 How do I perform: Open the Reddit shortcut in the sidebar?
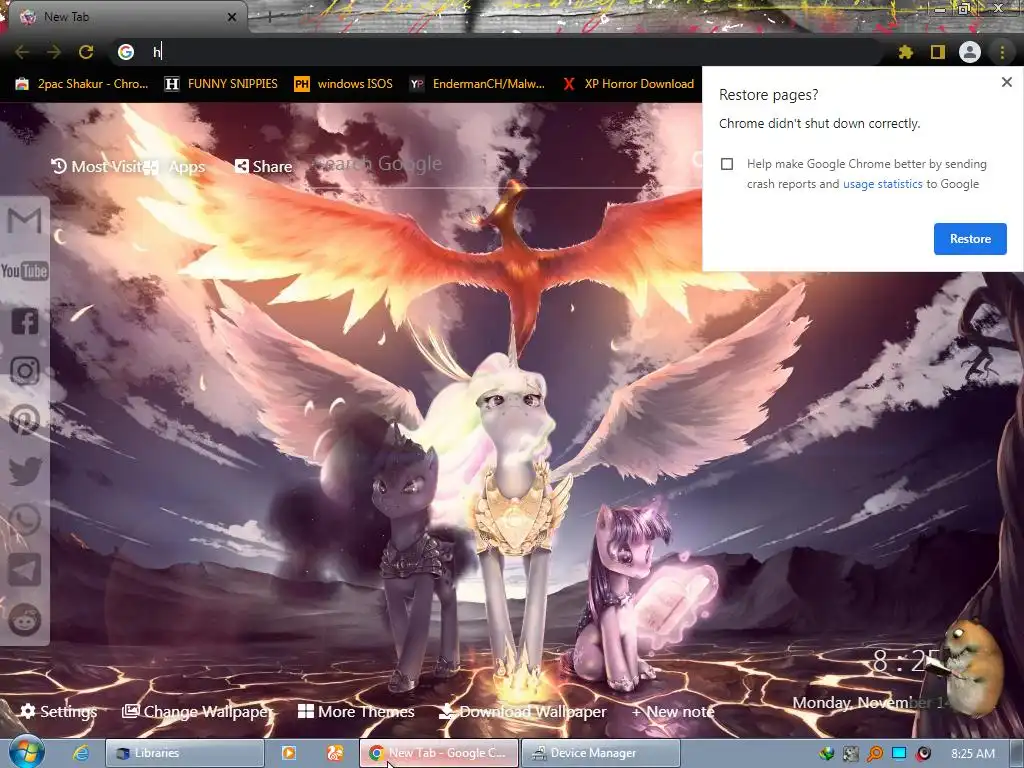pos(24,620)
